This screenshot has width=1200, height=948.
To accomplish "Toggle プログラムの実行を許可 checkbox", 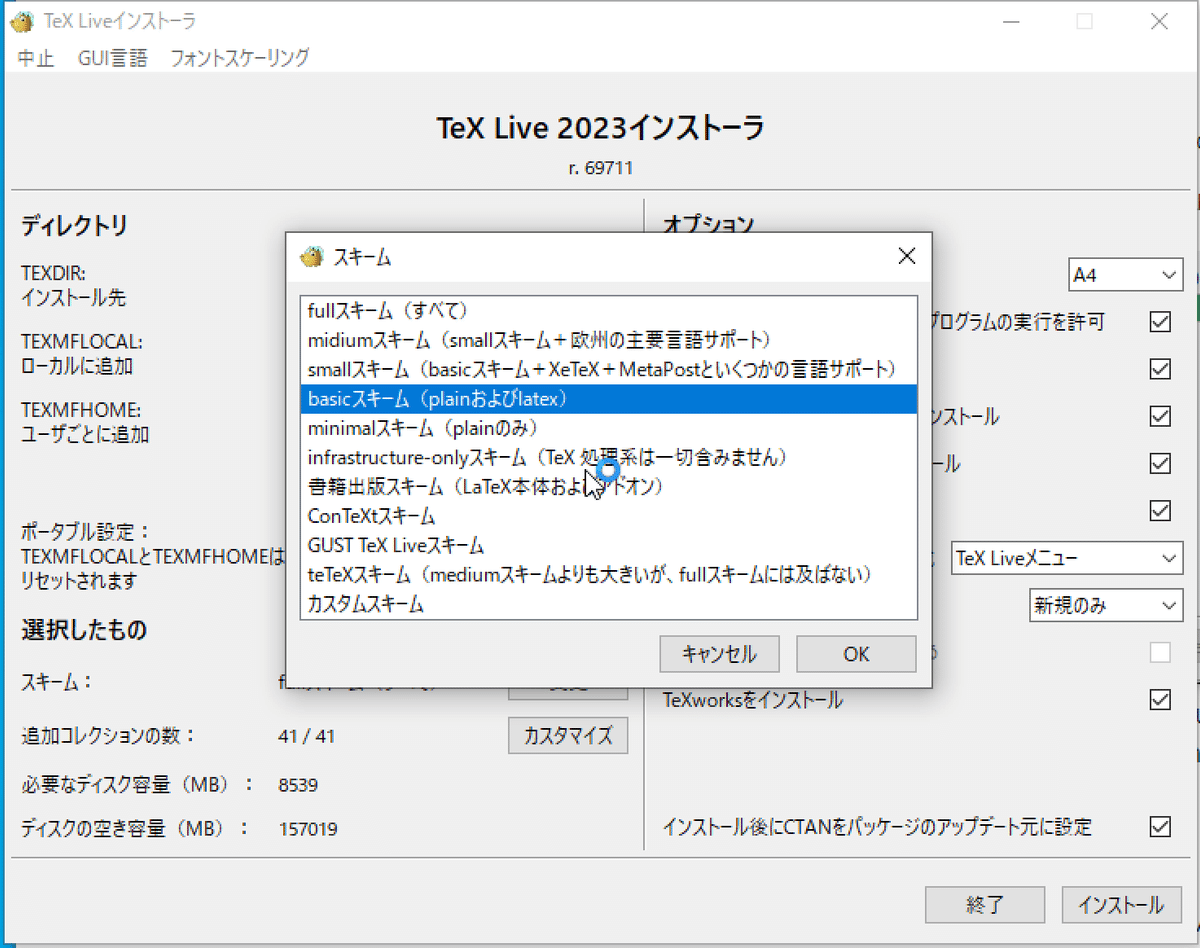I will coord(1160,322).
